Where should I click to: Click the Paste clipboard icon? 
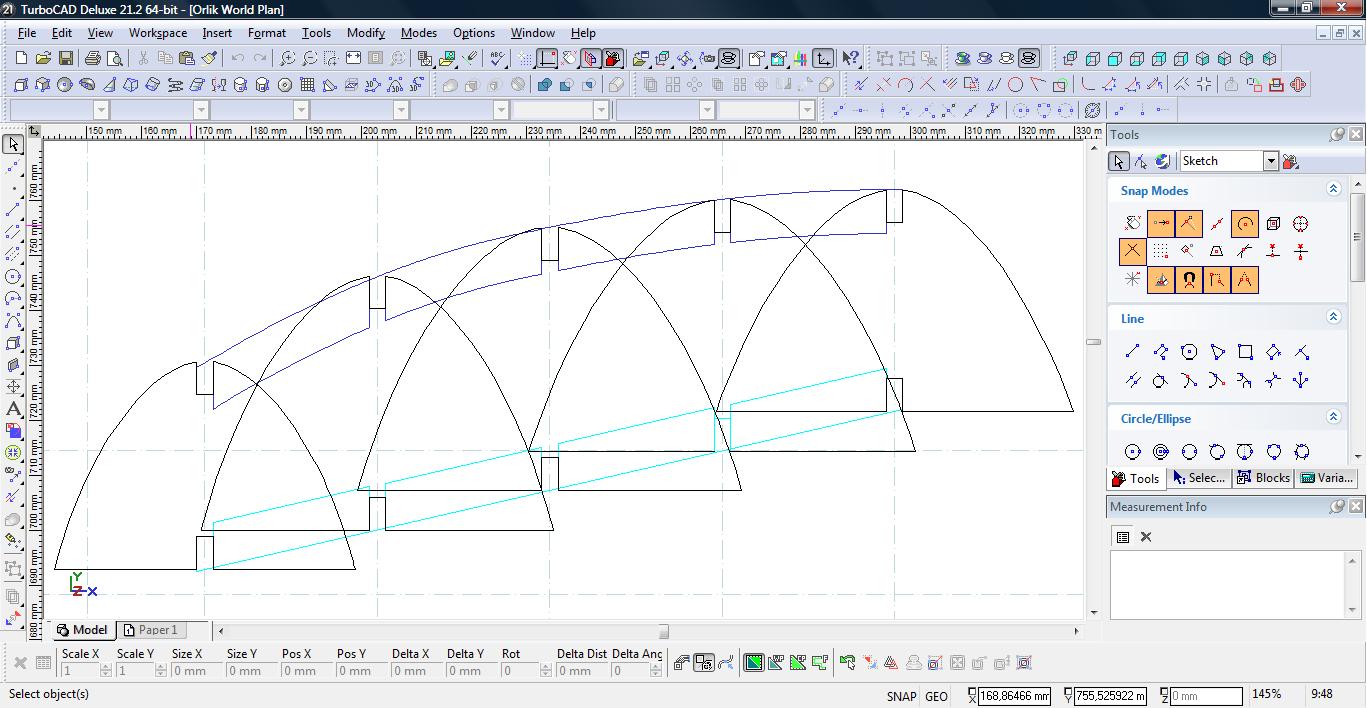point(186,59)
